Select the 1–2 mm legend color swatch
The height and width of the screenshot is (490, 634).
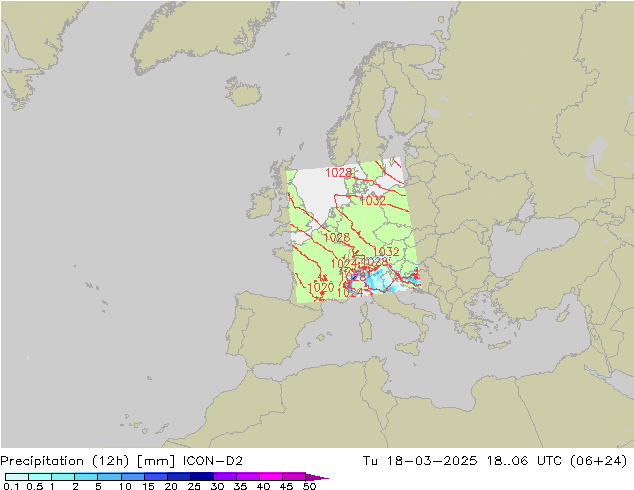click(x=63, y=477)
